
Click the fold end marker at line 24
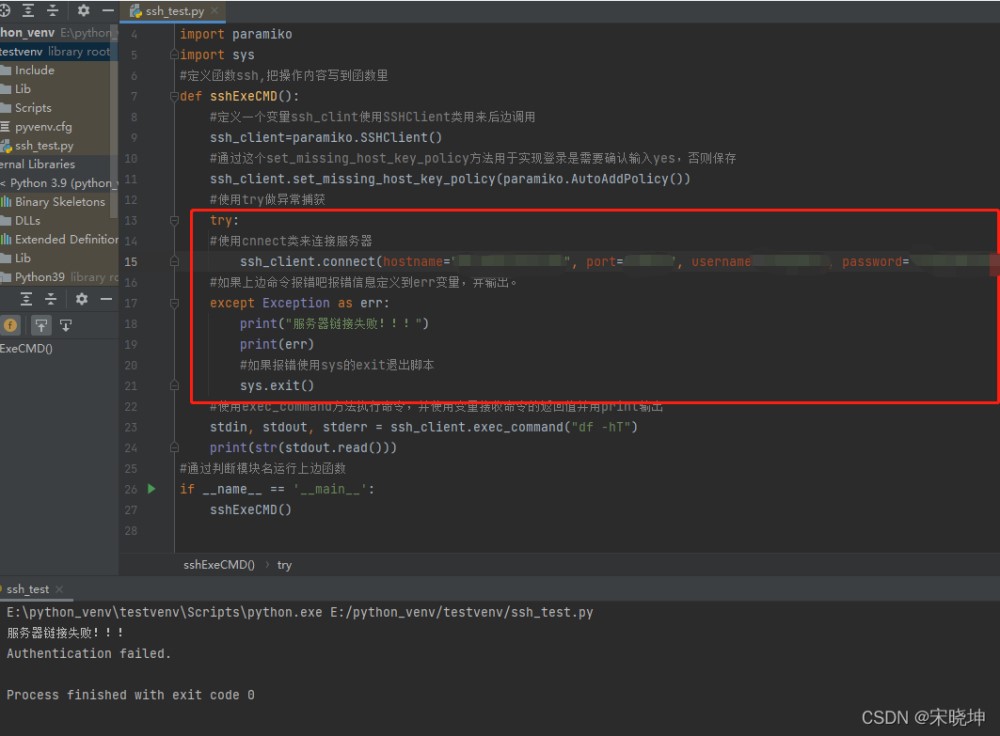pyautogui.click(x=174, y=448)
